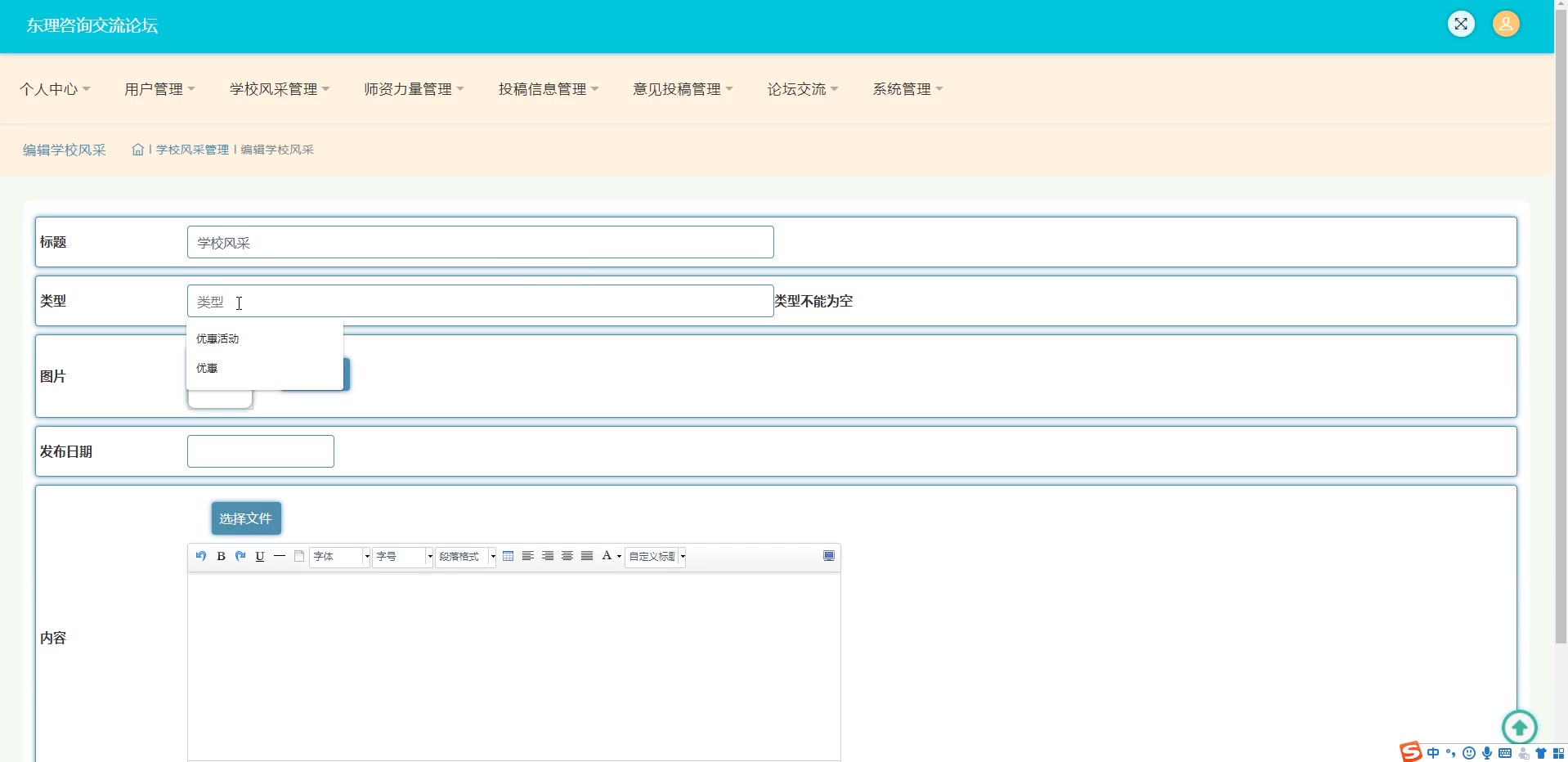Open IME soft keyboard
This screenshot has height=762, width=1568.
1505,753
